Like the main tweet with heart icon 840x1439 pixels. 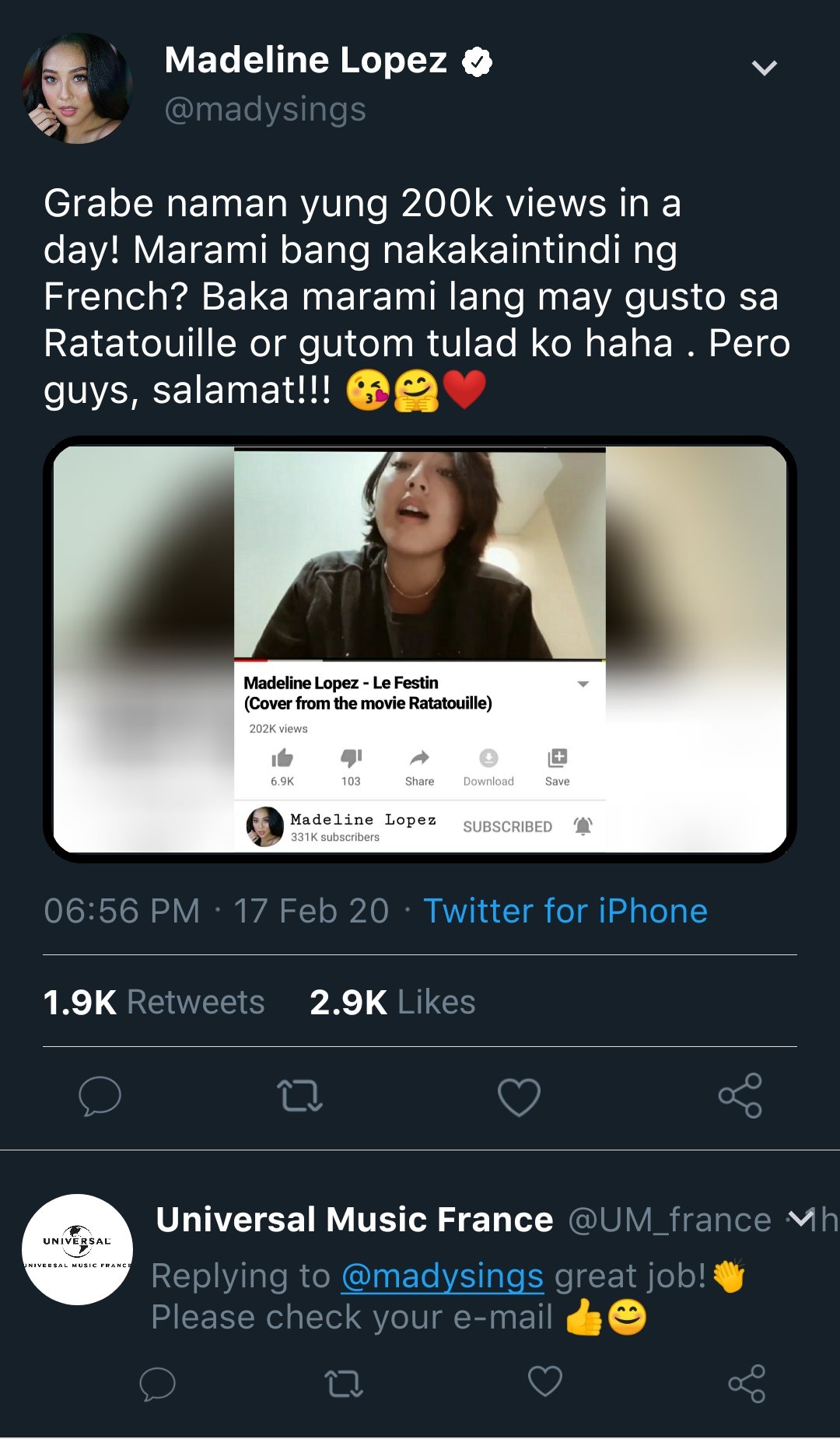[519, 1097]
